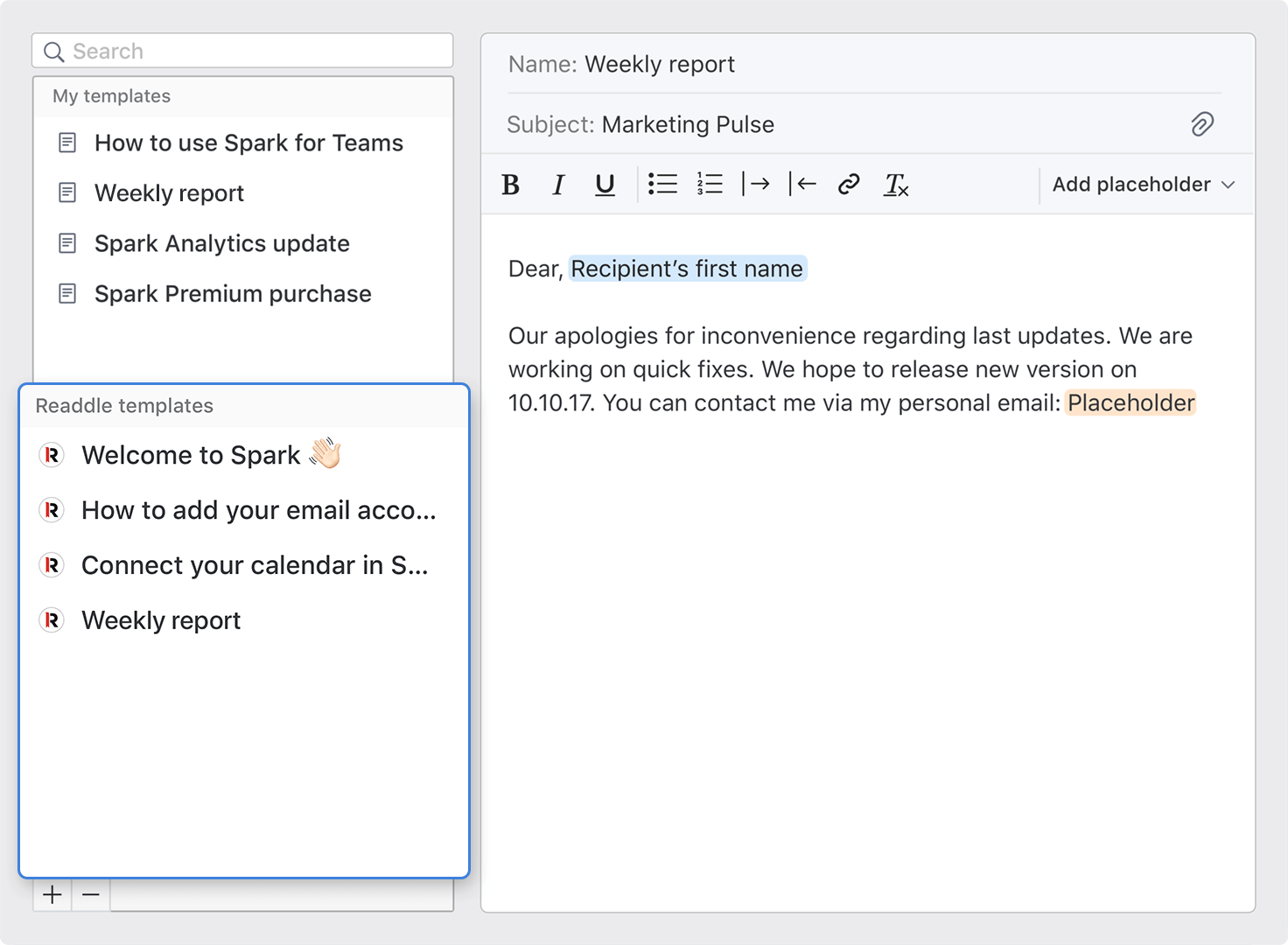This screenshot has height=945, width=1288.
Task: Click the document icon beside Spark Analytics update
Action: pyautogui.click(x=67, y=243)
